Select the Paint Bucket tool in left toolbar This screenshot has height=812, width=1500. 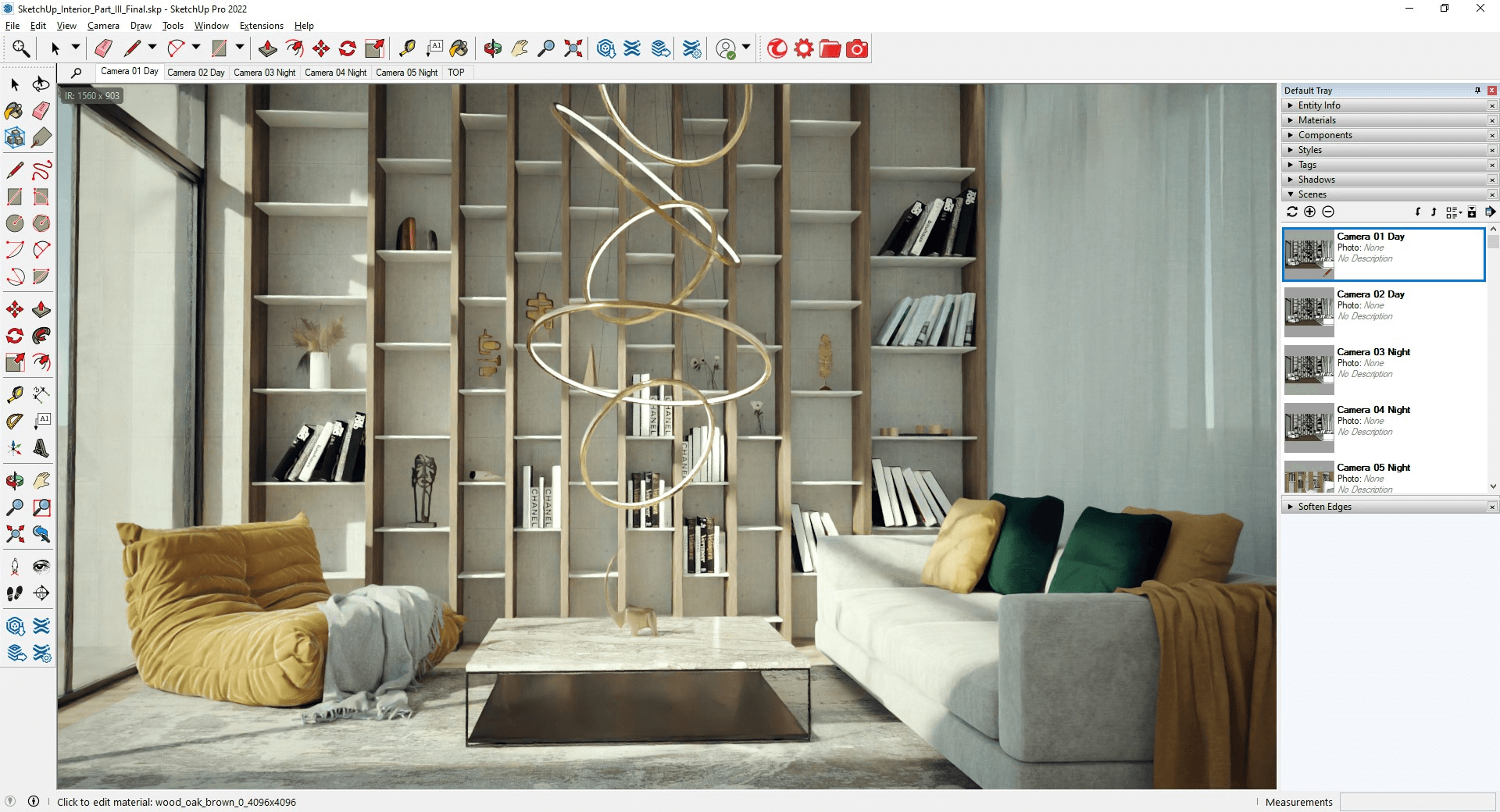point(14,111)
